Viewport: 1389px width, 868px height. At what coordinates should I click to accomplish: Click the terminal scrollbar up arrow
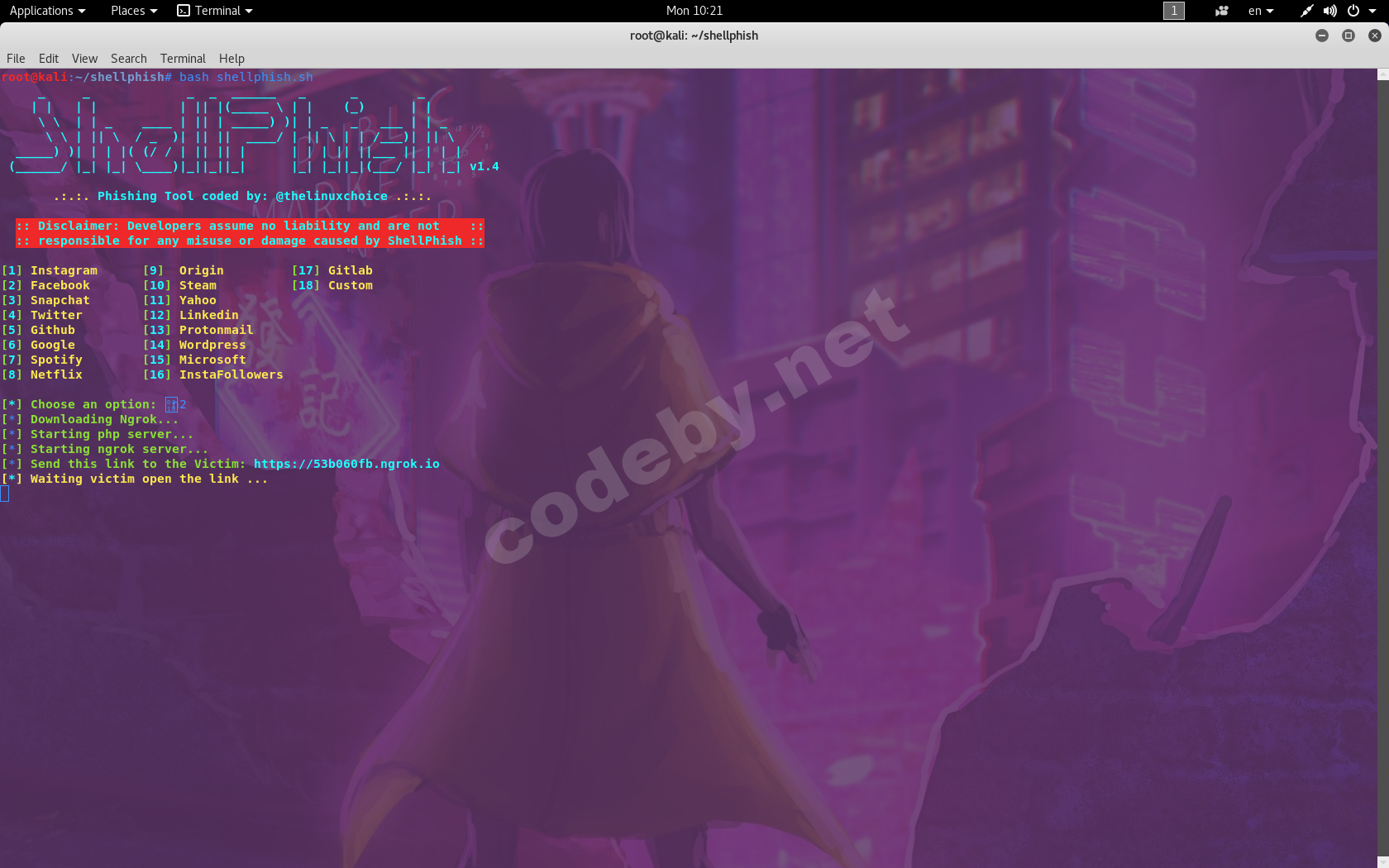(x=1383, y=74)
